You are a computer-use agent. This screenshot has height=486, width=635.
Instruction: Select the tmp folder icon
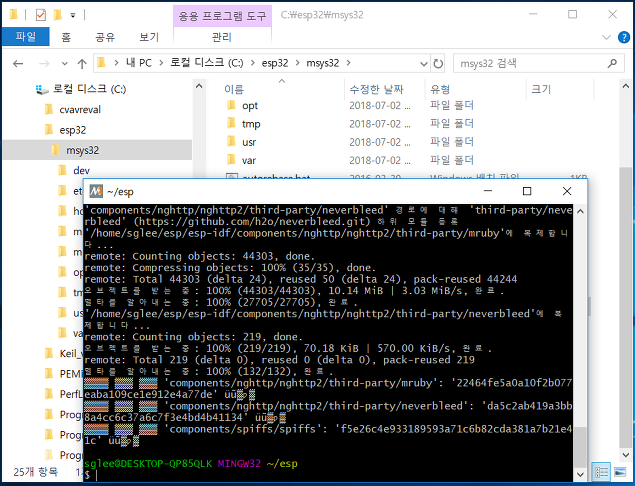point(231,123)
